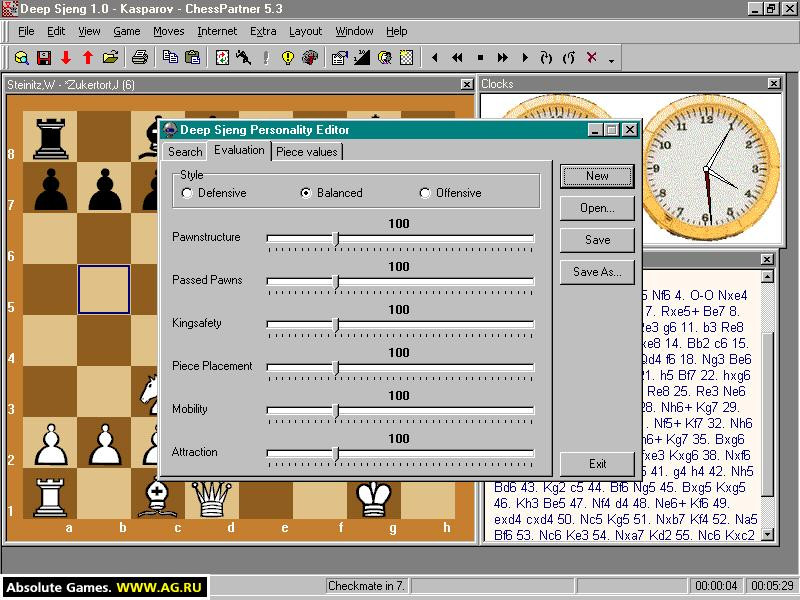The height and width of the screenshot is (600, 800).
Task: Click the red X toolbar icon
Action: 591,57
